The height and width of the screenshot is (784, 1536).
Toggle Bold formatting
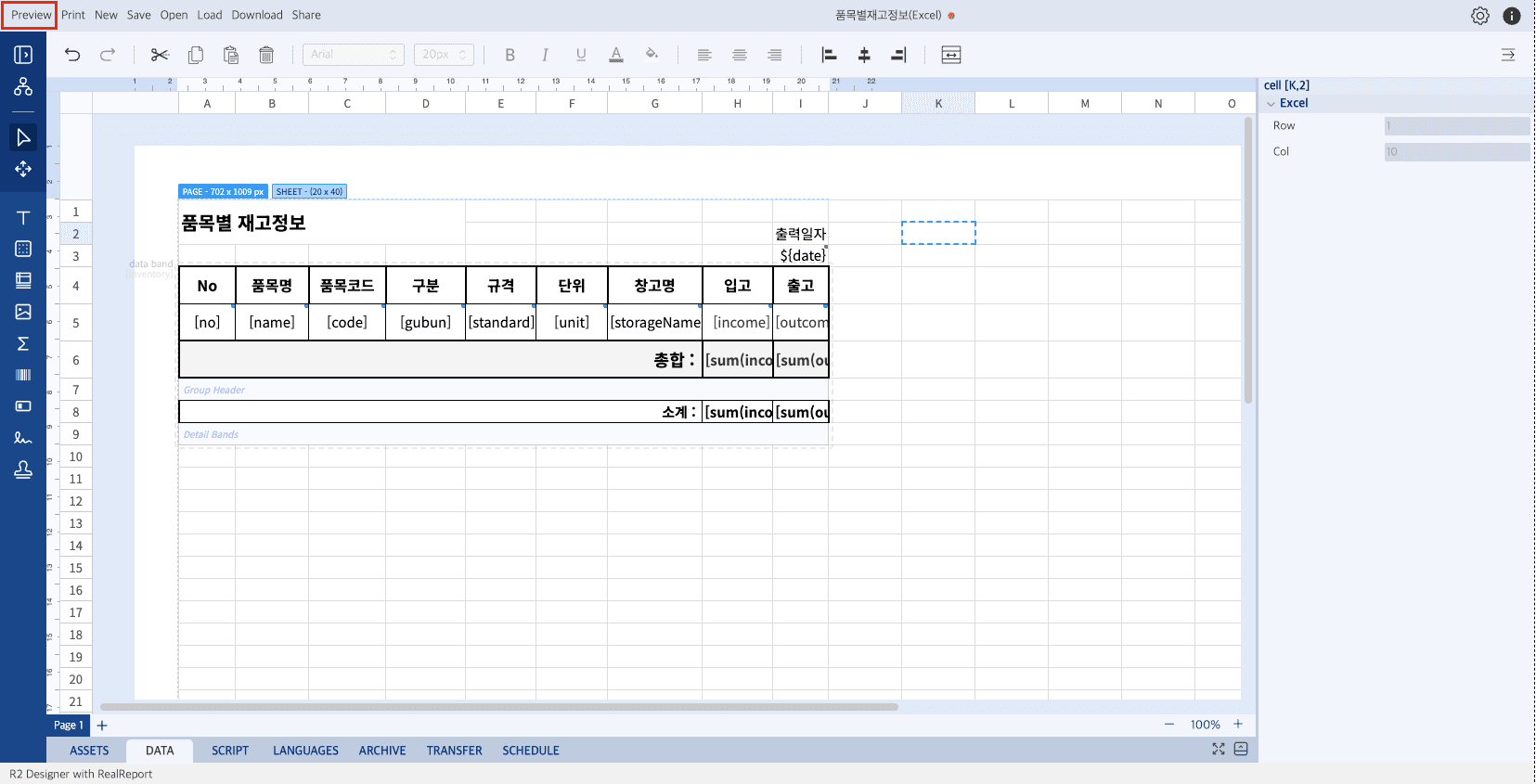510,55
